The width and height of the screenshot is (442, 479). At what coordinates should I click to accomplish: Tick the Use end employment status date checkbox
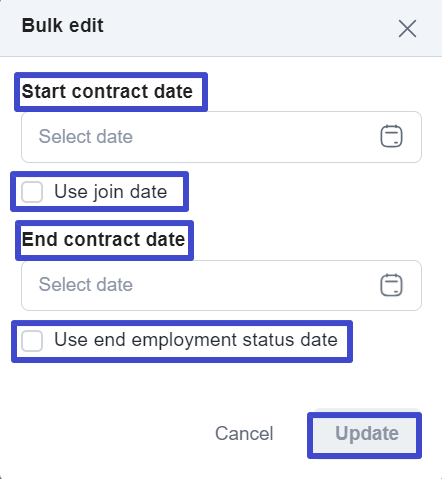[32, 341]
